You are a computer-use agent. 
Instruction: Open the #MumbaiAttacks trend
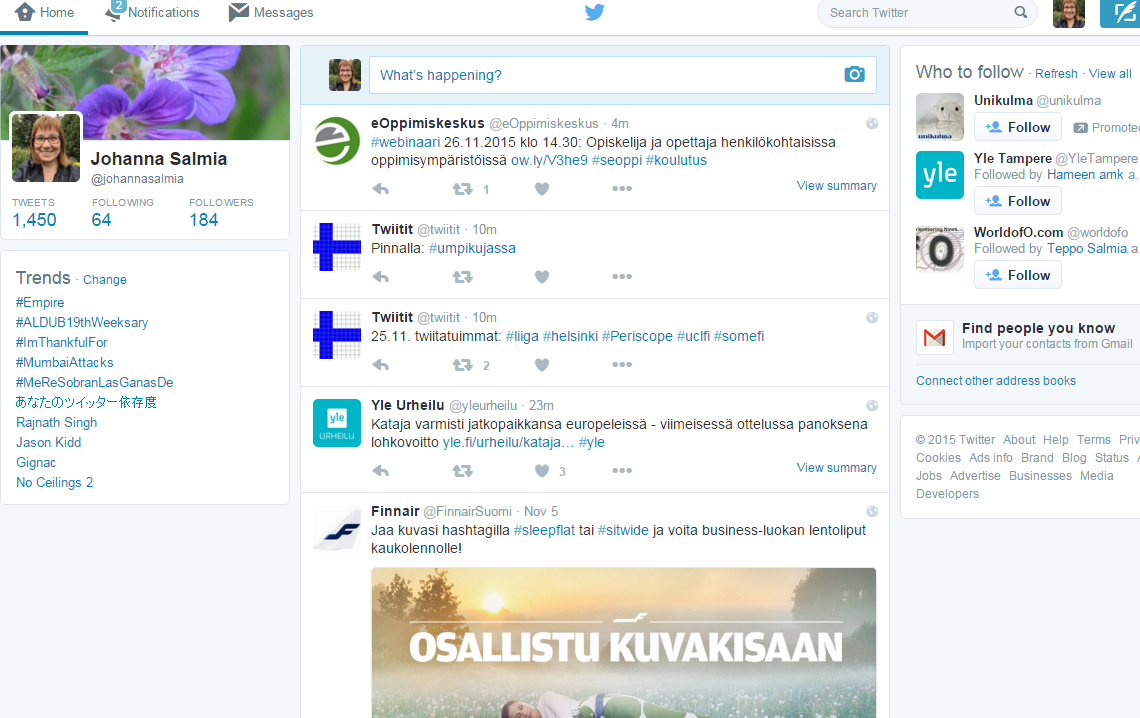pos(65,363)
